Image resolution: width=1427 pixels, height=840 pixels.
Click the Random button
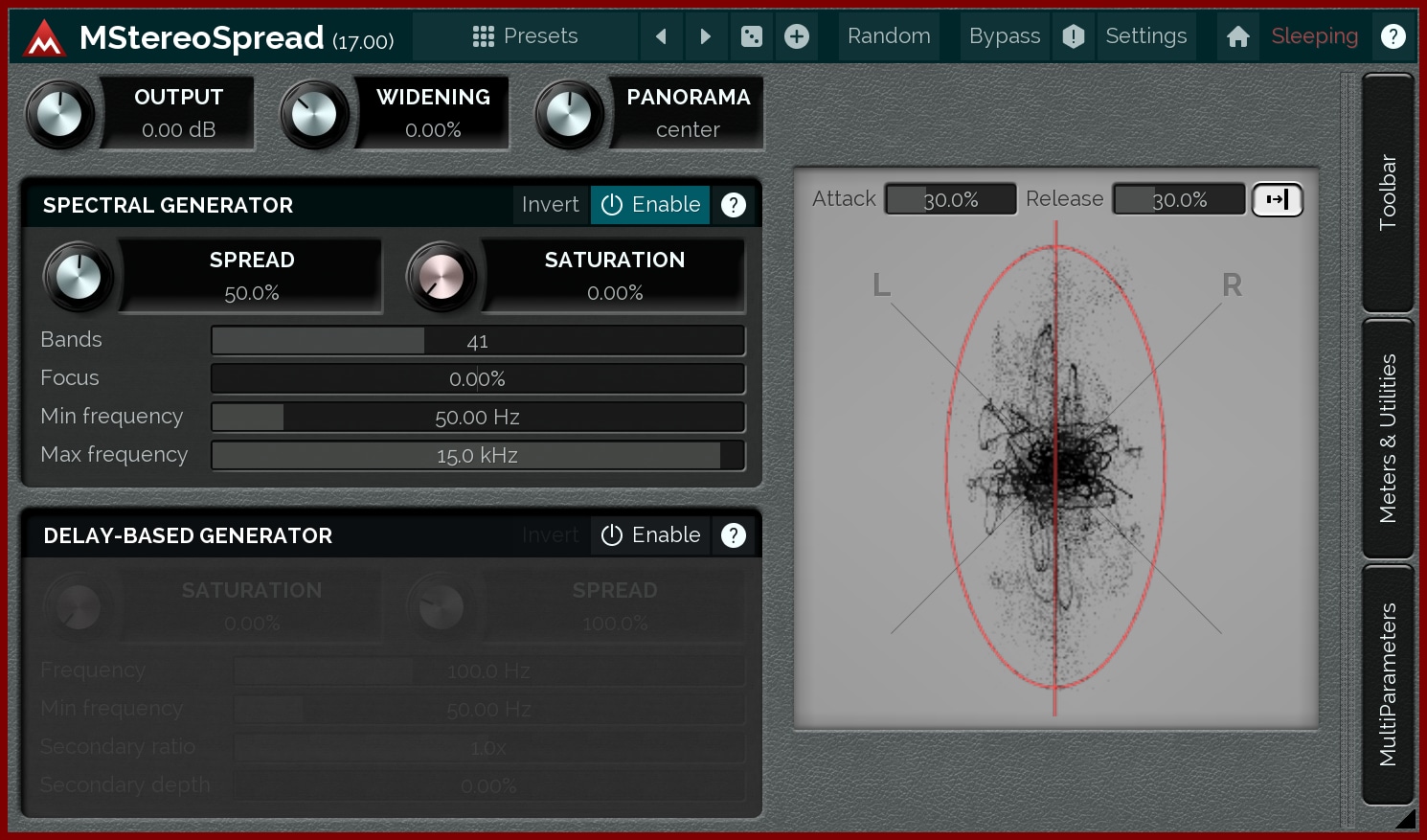point(889,36)
